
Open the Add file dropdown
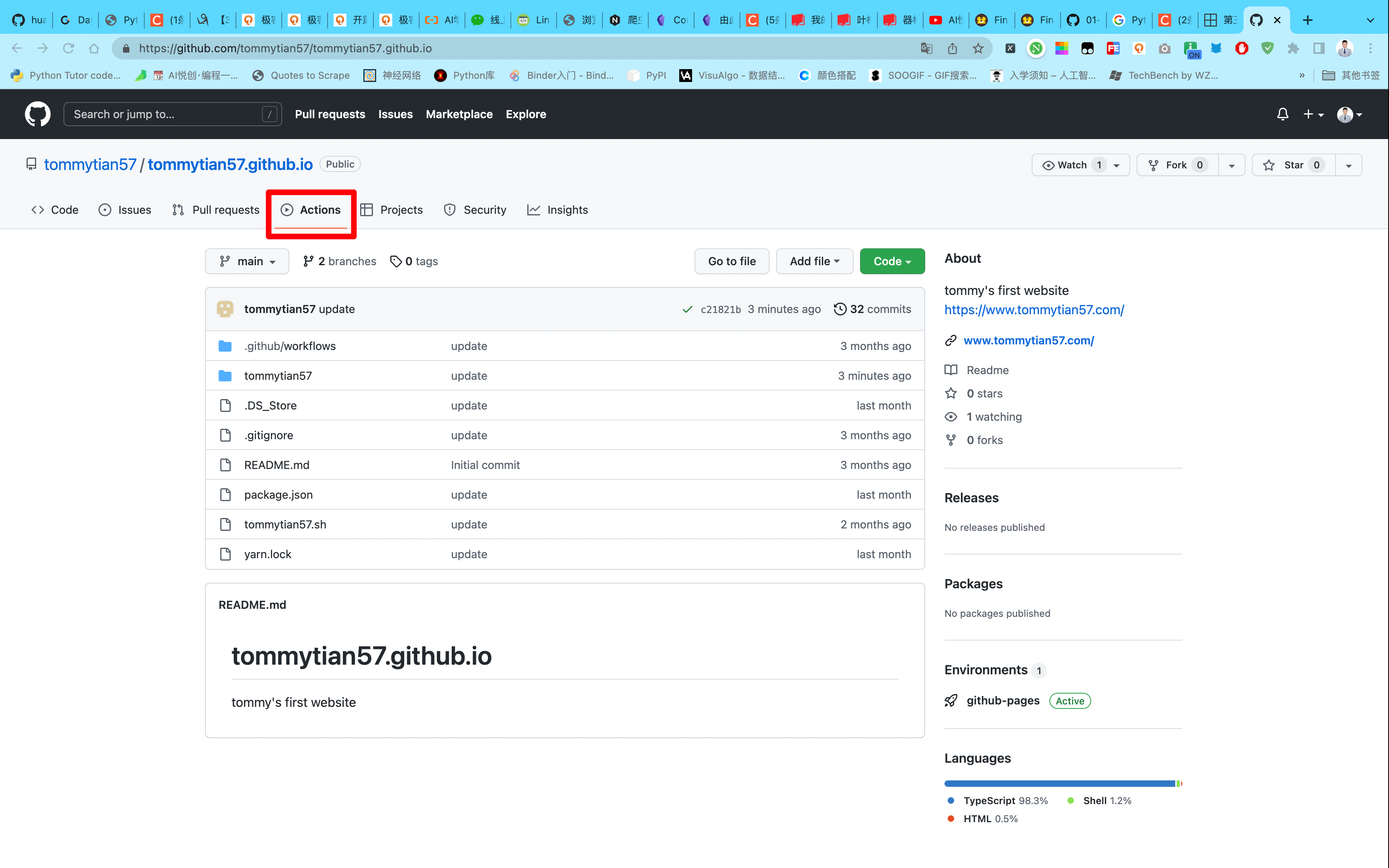click(814, 261)
